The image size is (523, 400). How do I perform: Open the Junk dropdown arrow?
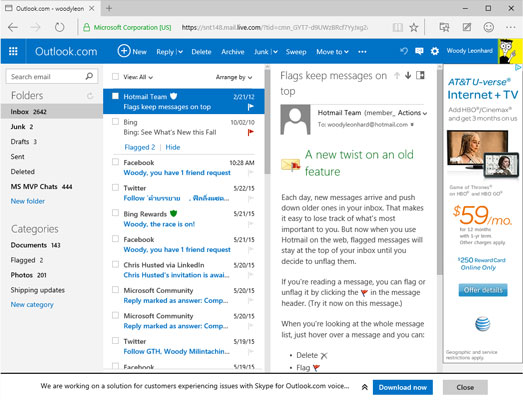[275, 52]
